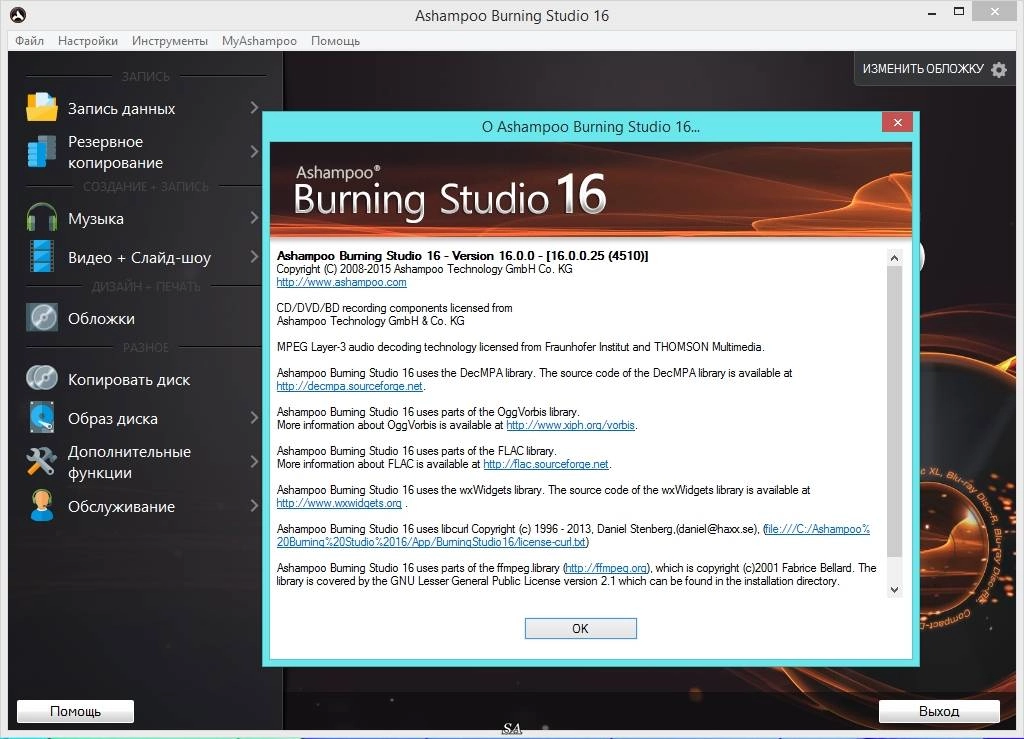Click the Copyright 2008-2015 Ashampoo line
The image size is (1024, 739).
424,269
